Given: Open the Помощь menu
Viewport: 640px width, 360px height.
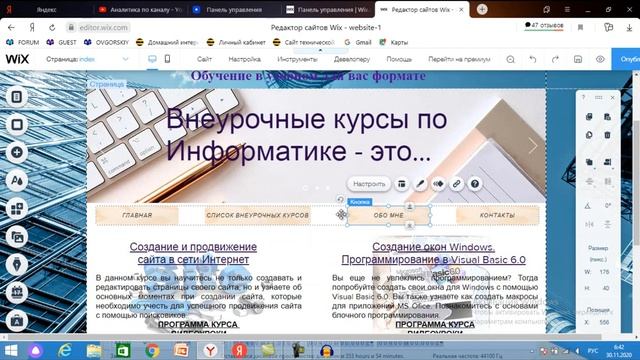Looking at the screenshot, I should (x=399, y=59).
